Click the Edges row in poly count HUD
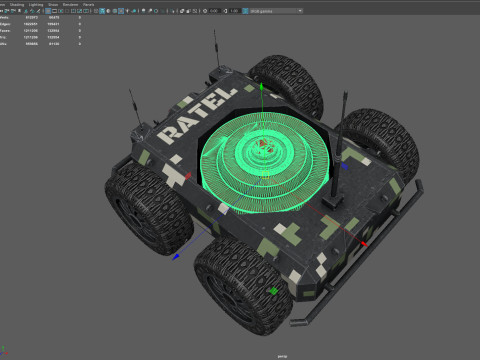 coord(40,24)
